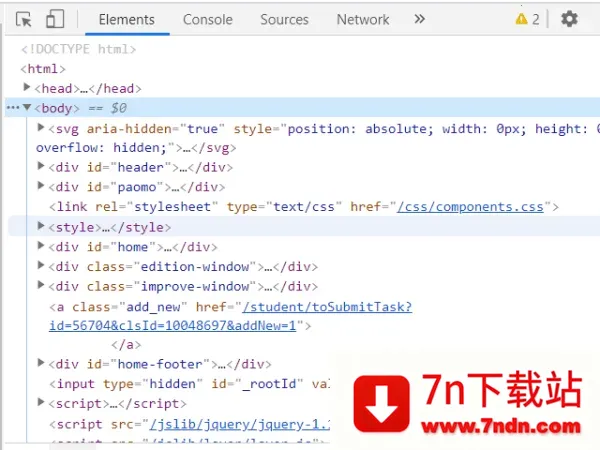Expand the div id paomo node
The height and width of the screenshot is (450, 600).
pyautogui.click(x=41, y=186)
